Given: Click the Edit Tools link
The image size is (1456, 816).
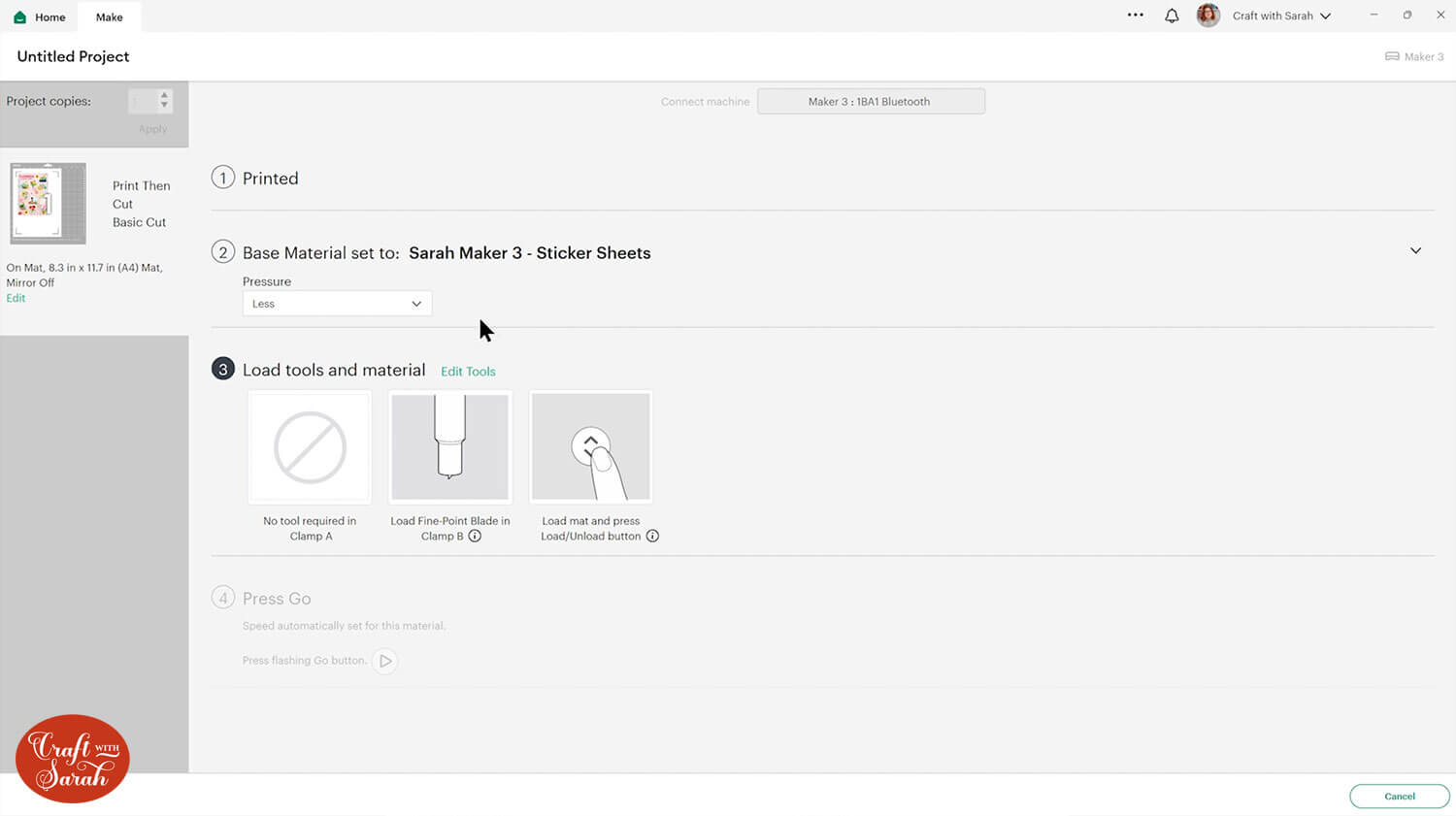Looking at the screenshot, I should point(468,372).
